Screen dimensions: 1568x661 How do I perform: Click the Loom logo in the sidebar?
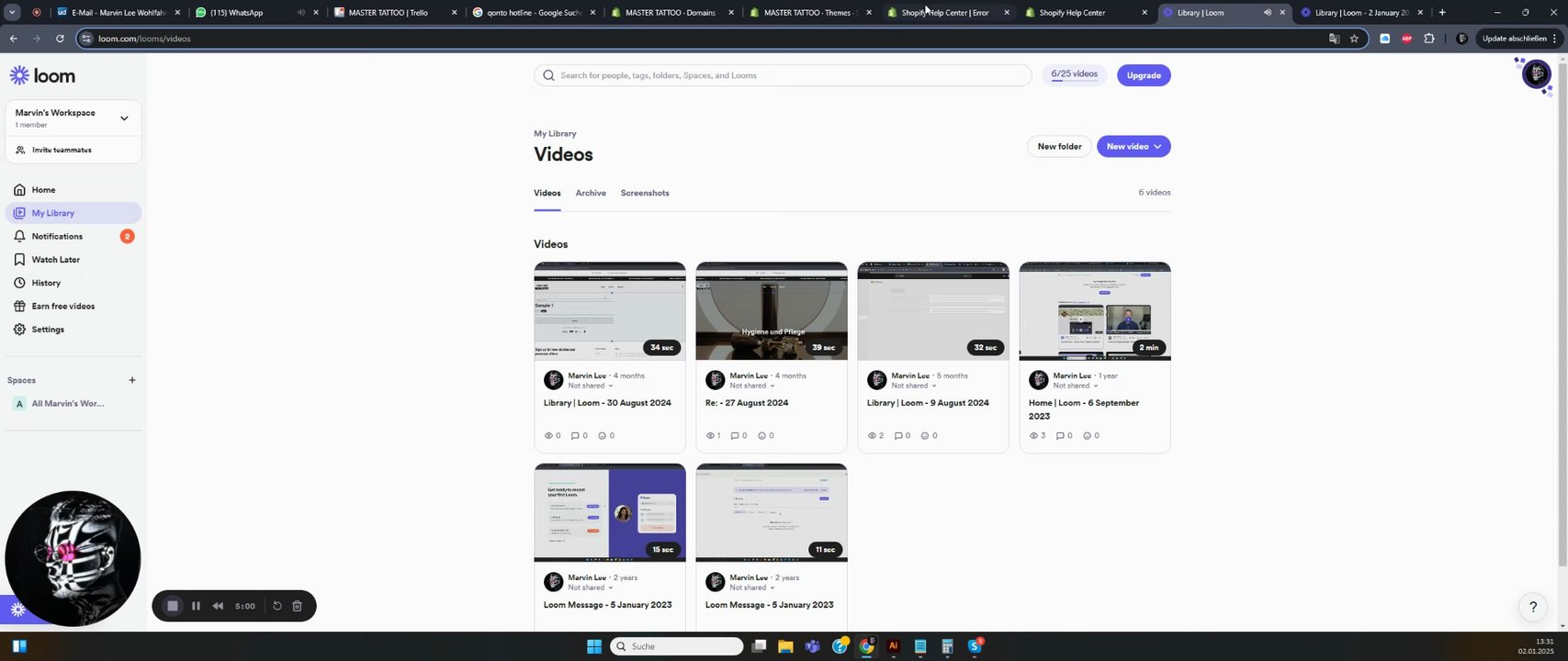coord(42,75)
